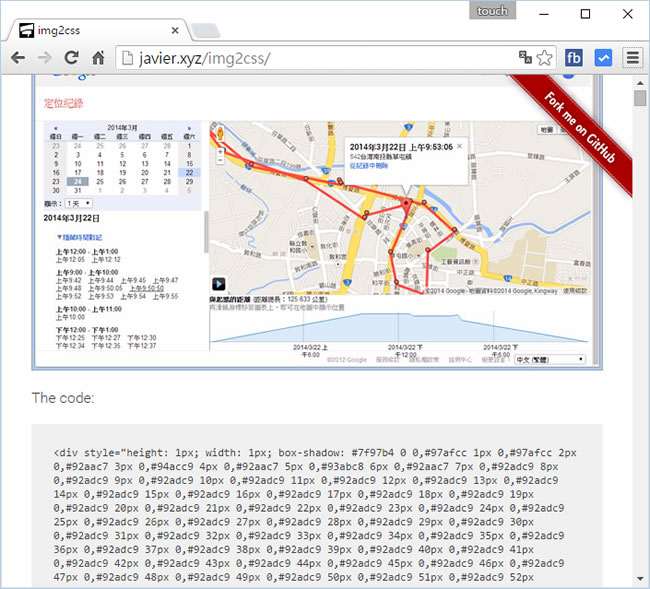Viewport: 650px width, 589px height.
Task: Click the translate icon in the address bar
Action: click(525, 58)
